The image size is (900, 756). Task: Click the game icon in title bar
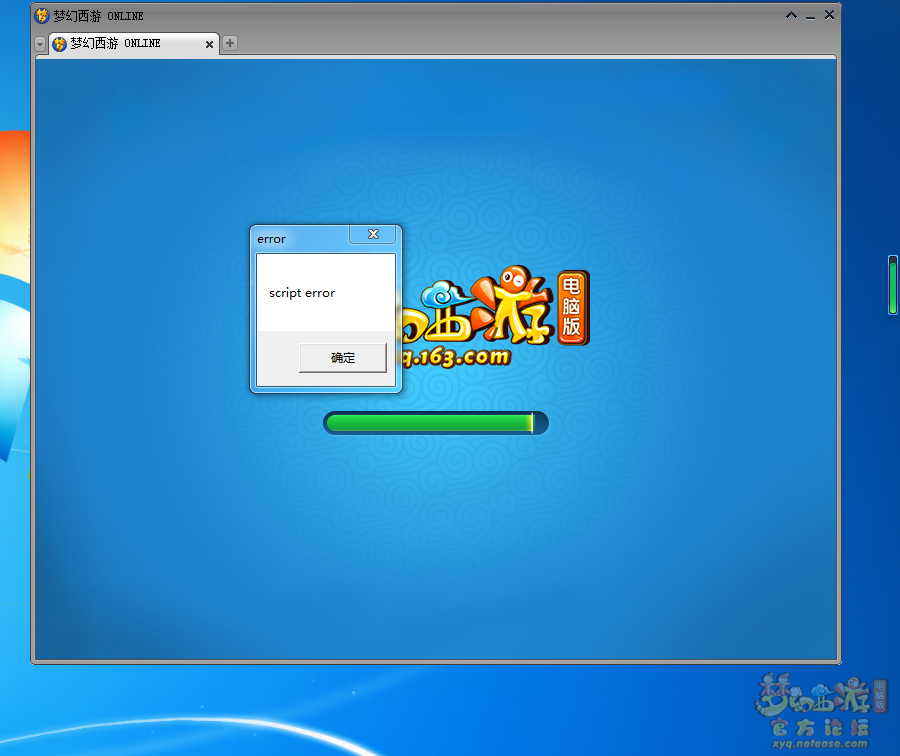coord(42,15)
